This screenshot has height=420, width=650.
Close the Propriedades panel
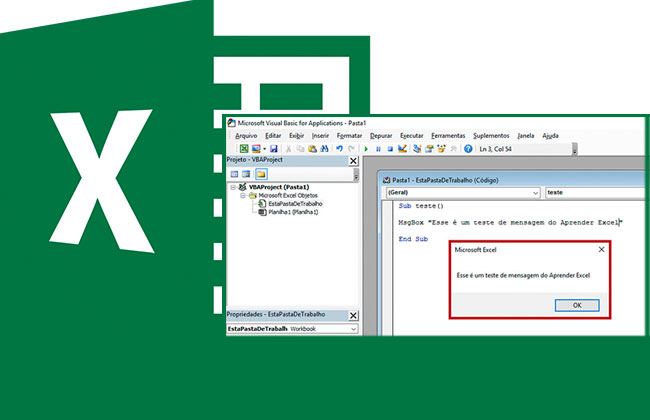point(353,316)
